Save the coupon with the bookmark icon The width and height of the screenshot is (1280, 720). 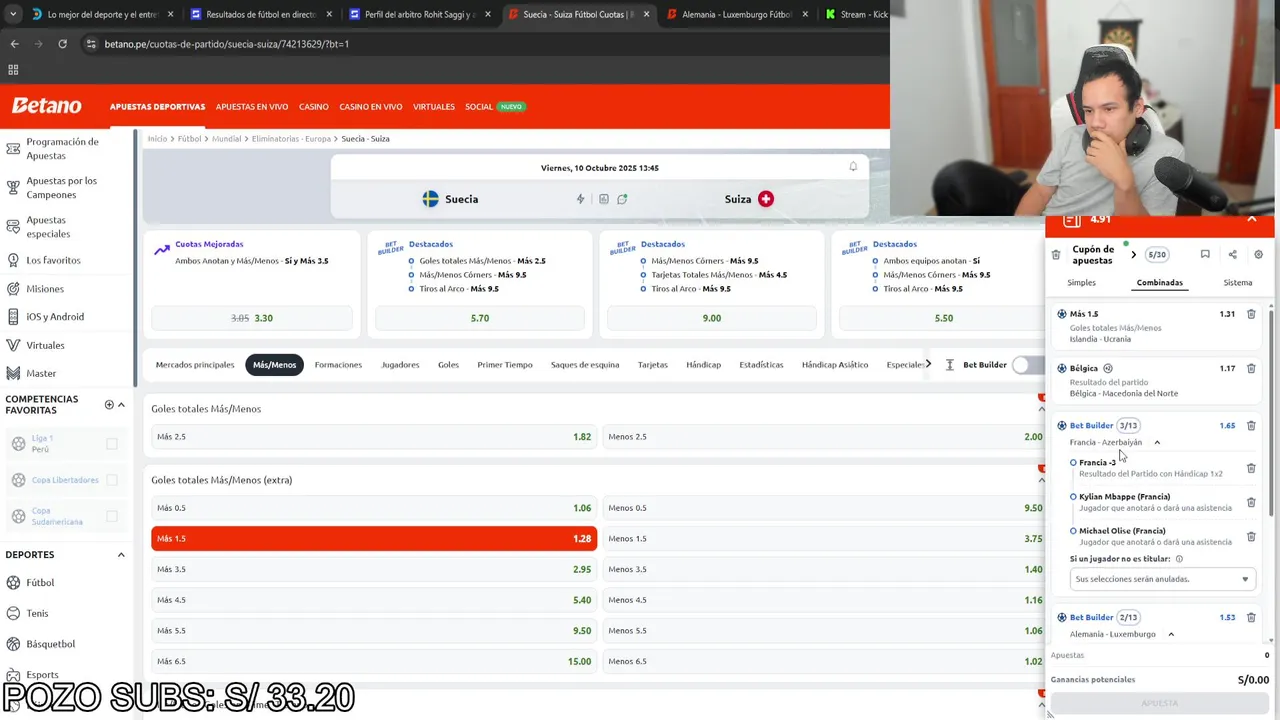point(1205,255)
